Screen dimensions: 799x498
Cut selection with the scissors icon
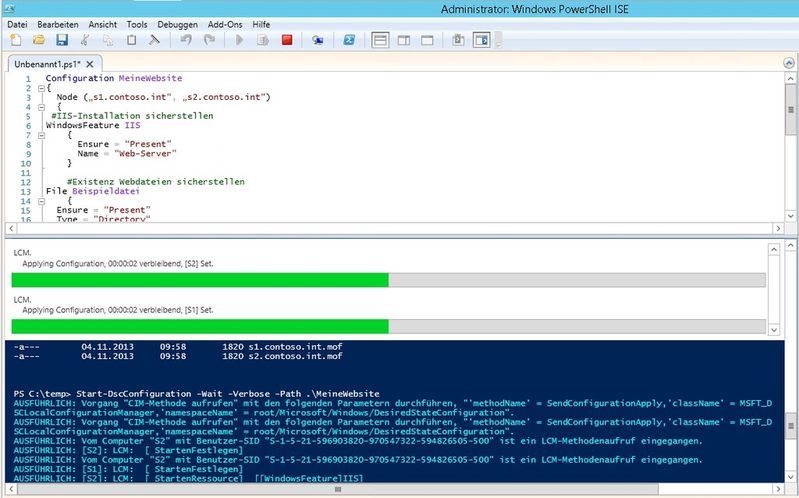click(x=85, y=40)
